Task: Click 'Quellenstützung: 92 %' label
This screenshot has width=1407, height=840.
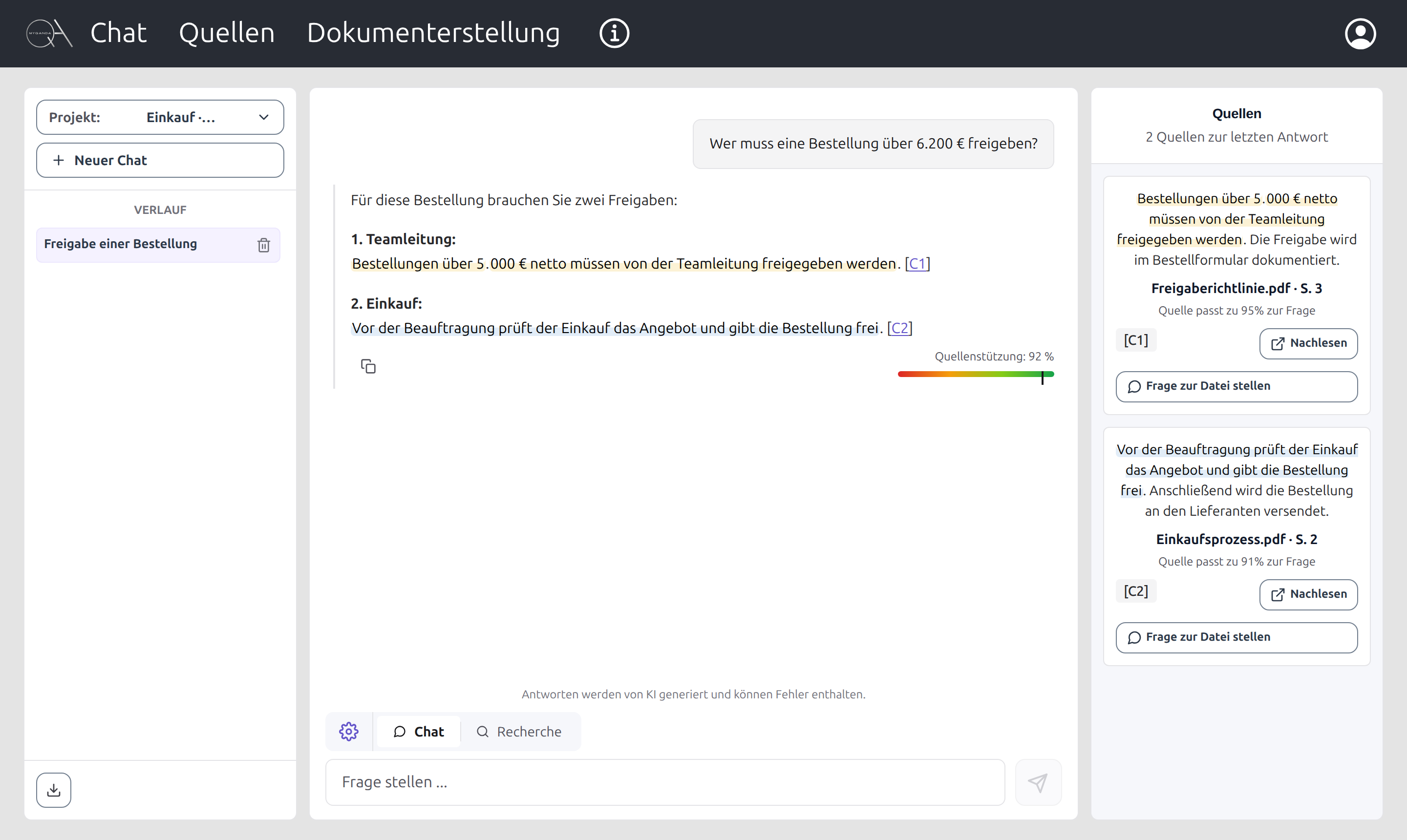Action: point(994,356)
